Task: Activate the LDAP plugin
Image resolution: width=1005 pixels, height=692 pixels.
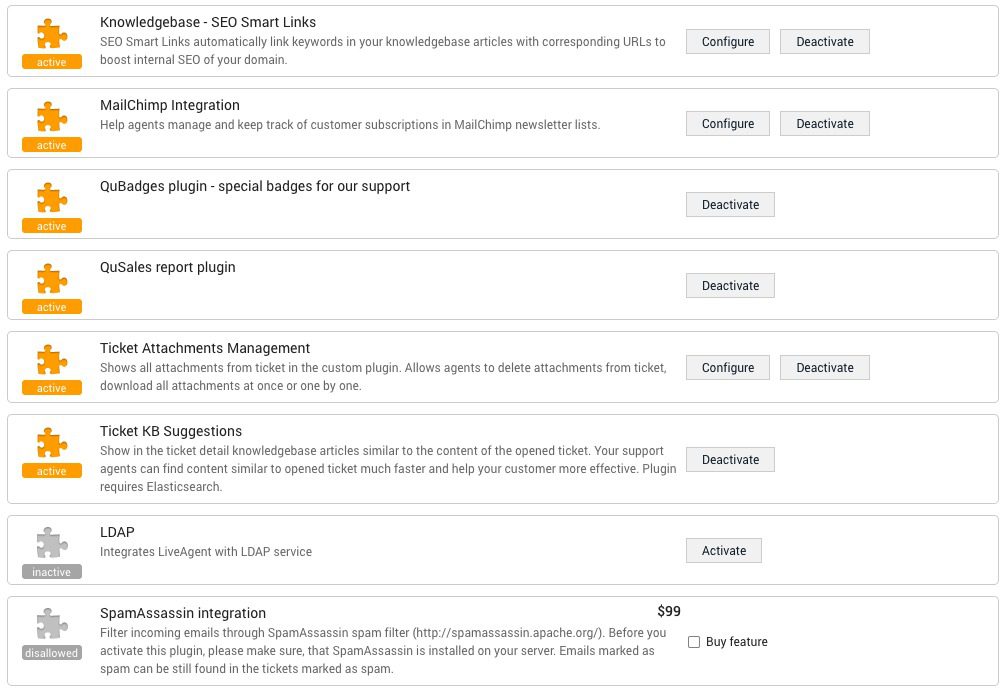Action: (724, 551)
